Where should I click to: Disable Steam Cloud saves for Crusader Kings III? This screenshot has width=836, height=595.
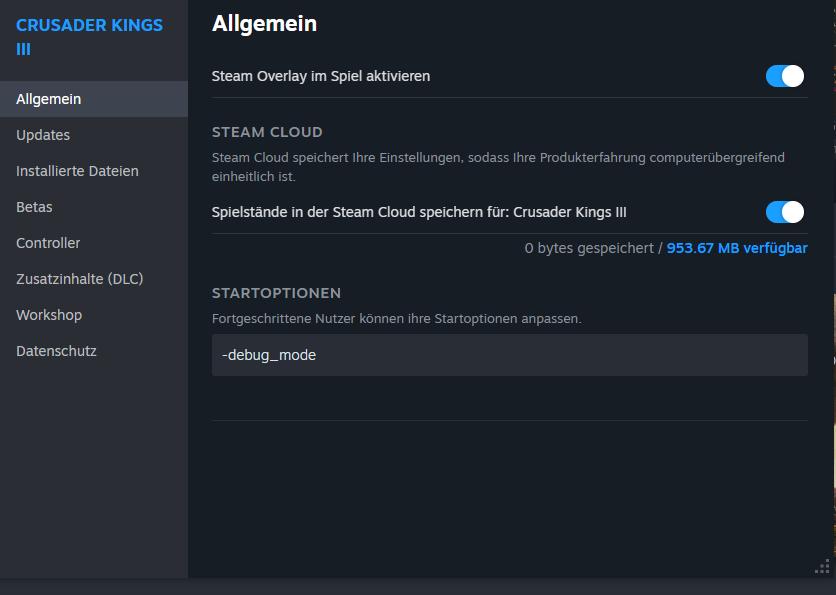785,212
